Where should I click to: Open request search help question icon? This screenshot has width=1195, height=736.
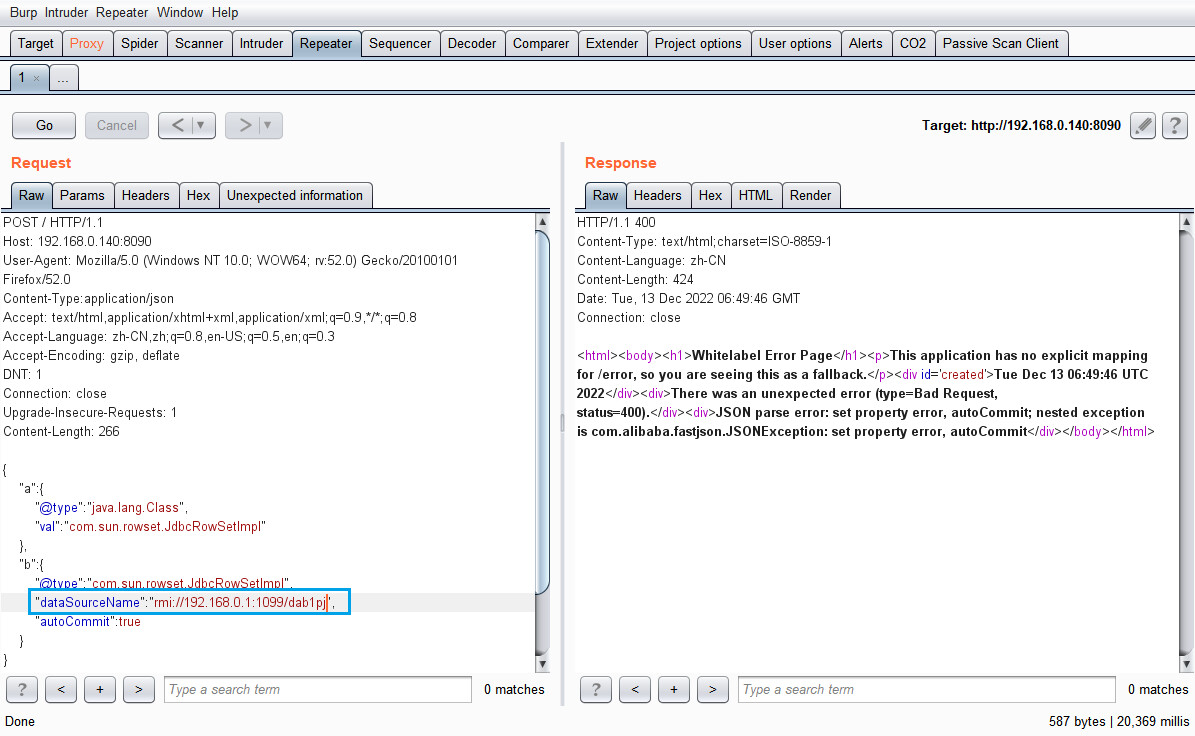click(x=22, y=690)
